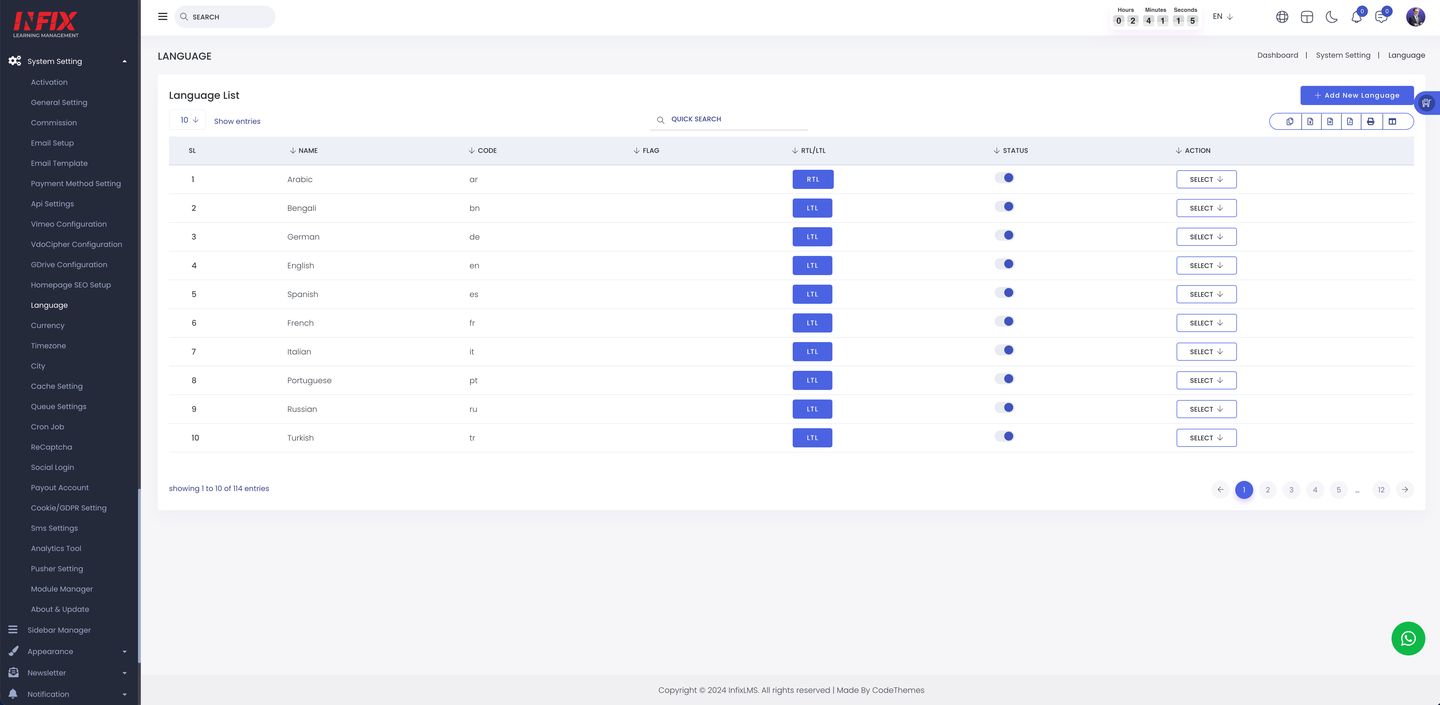The width and height of the screenshot is (1440, 705).
Task: Click the Add New Language button
Action: pyautogui.click(x=1357, y=95)
